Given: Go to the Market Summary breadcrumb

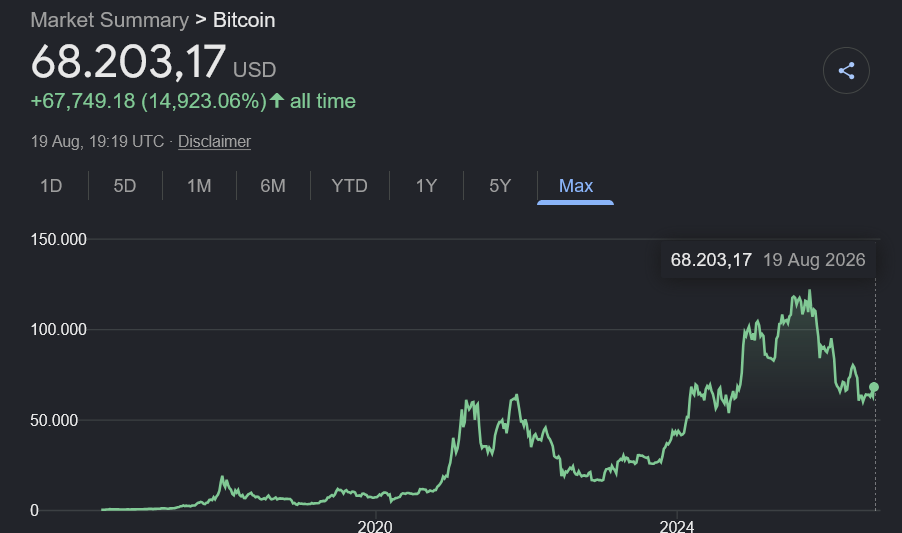Looking at the screenshot, I should [109, 20].
